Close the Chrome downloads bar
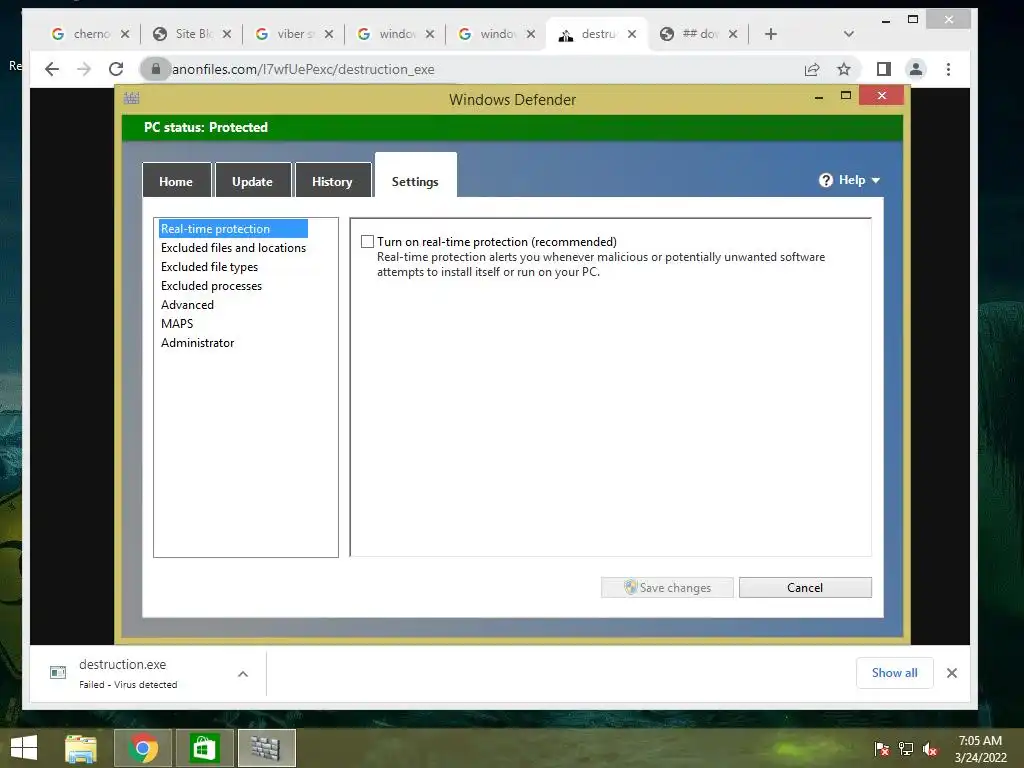This screenshot has height=768, width=1024. [952, 673]
